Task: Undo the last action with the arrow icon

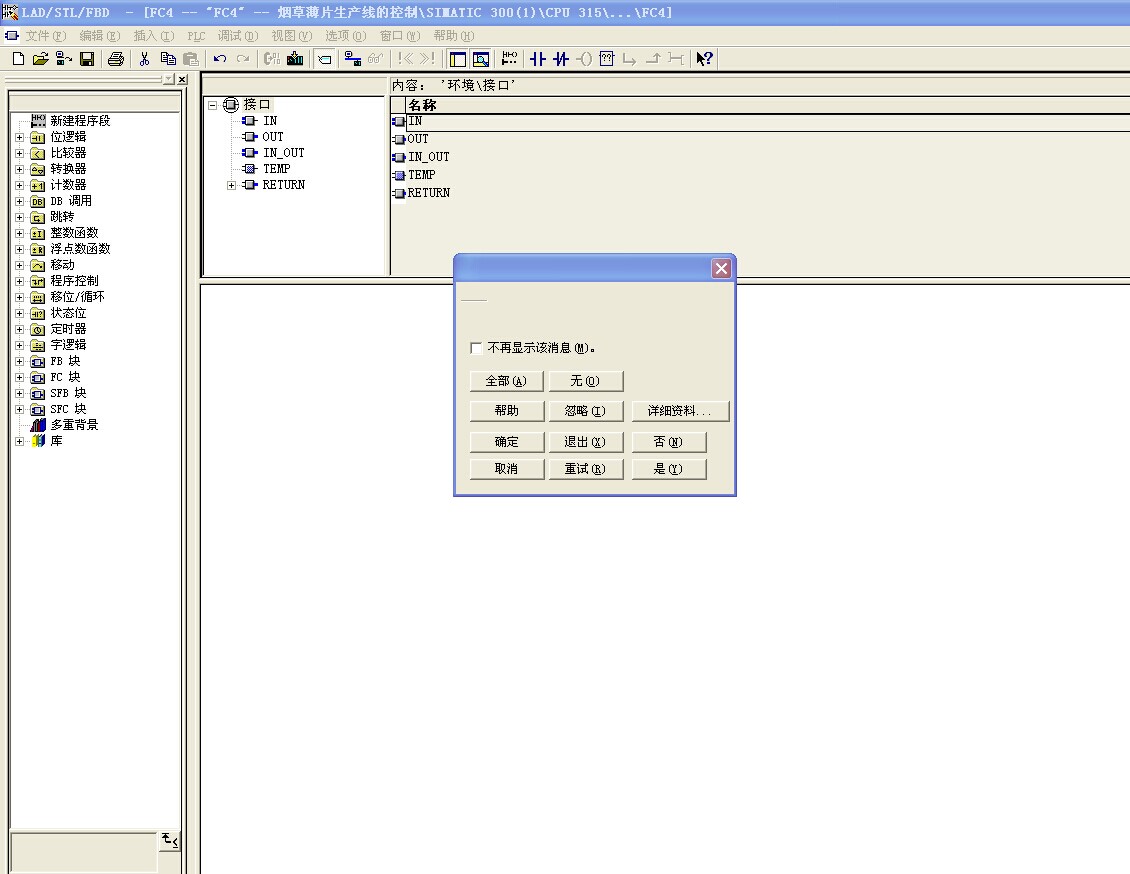Action: (220, 59)
